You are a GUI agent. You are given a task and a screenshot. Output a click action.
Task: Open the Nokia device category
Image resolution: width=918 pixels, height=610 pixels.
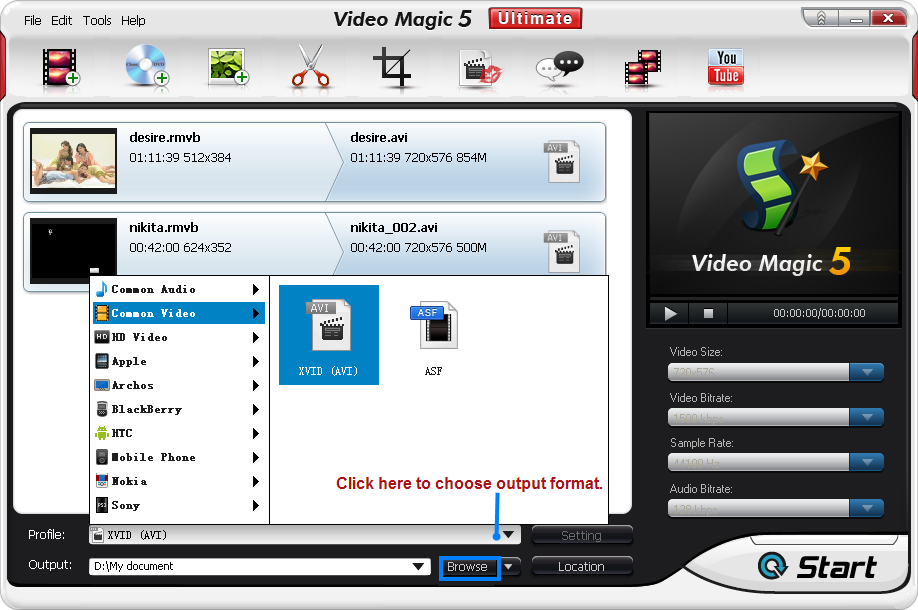(179, 481)
